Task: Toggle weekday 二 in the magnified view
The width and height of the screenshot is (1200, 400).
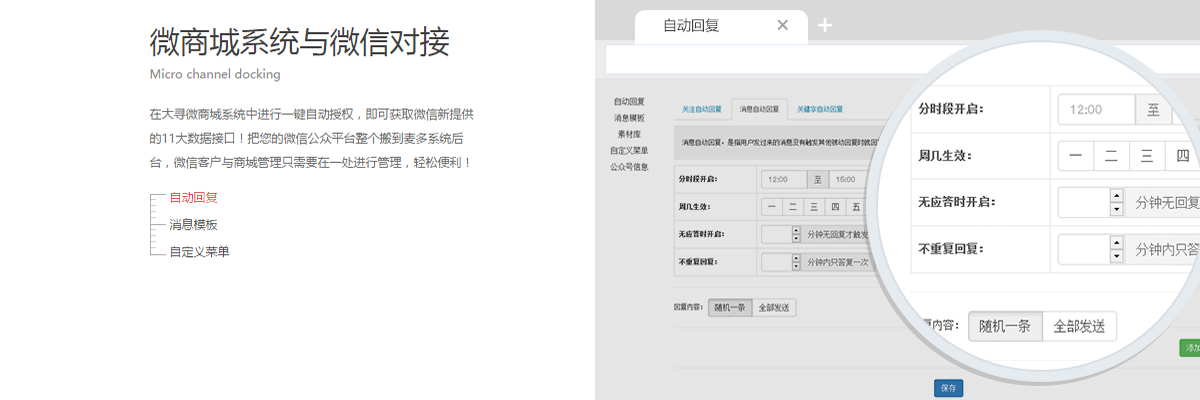Action: coord(1111,157)
